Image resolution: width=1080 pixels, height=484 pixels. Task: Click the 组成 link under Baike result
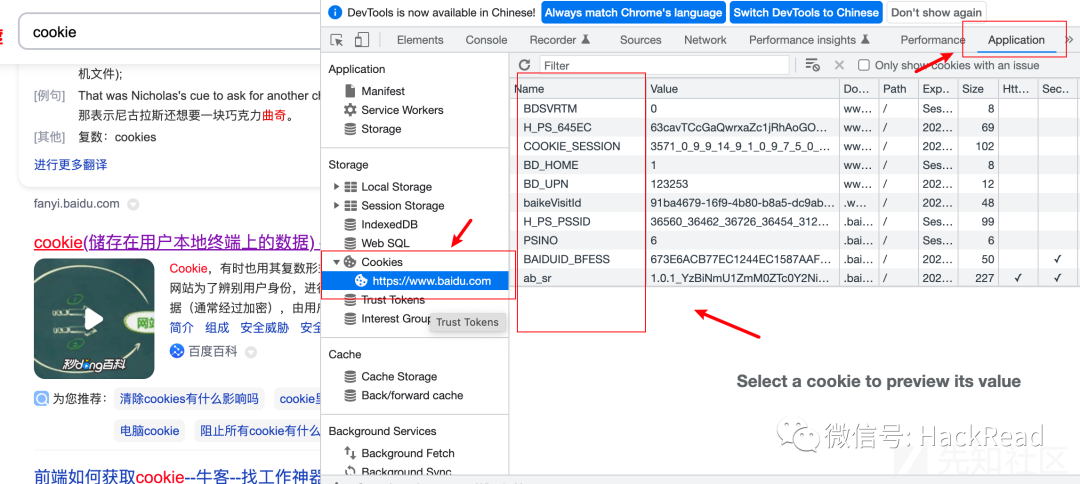click(x=217, y=328)
